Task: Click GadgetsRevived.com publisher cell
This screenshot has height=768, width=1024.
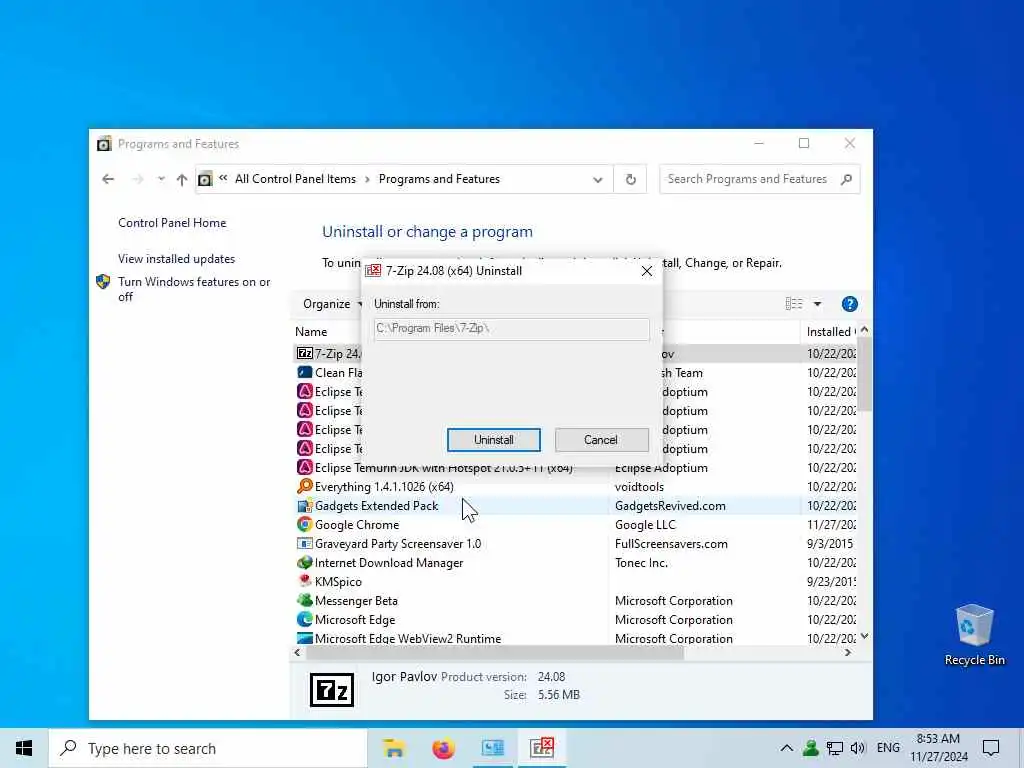Action: click(x=670, y=505)
